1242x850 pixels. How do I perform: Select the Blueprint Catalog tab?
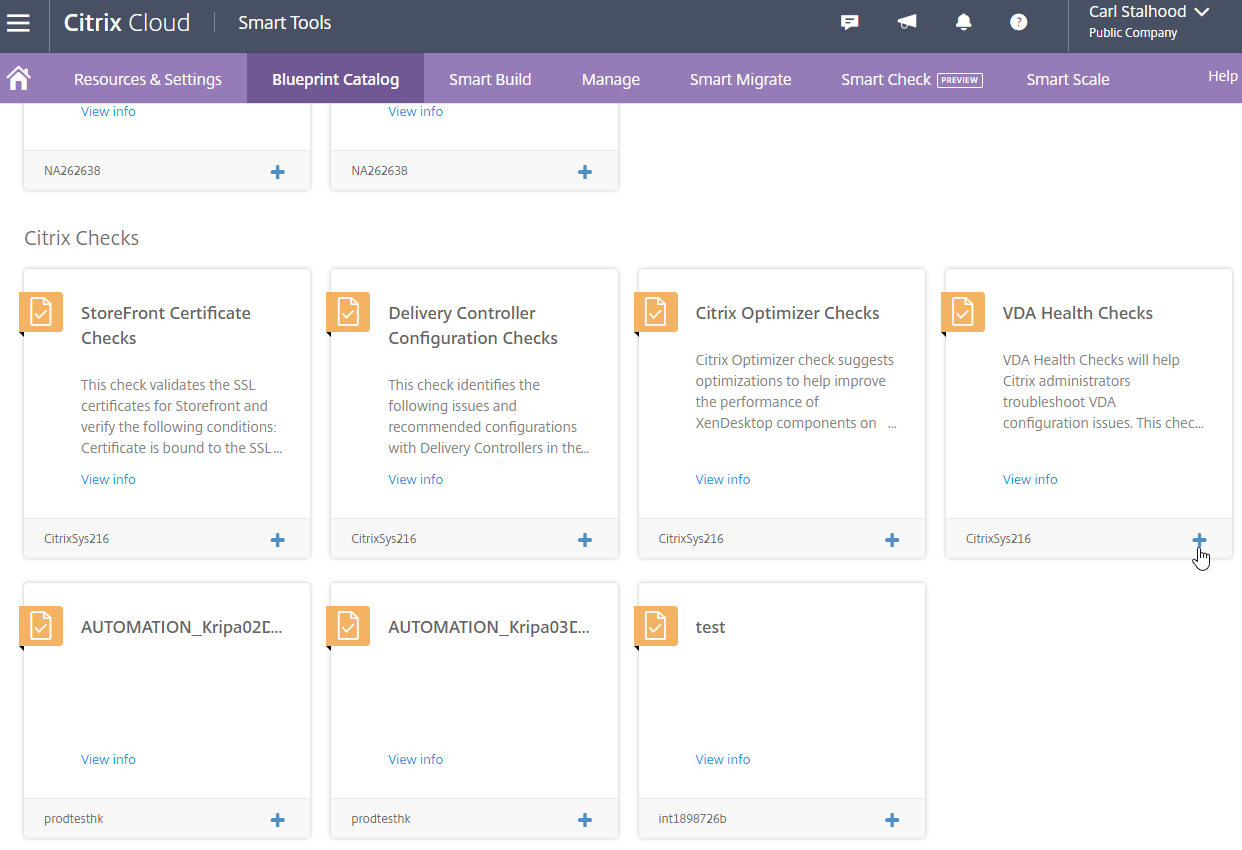(x=336, y=79)
